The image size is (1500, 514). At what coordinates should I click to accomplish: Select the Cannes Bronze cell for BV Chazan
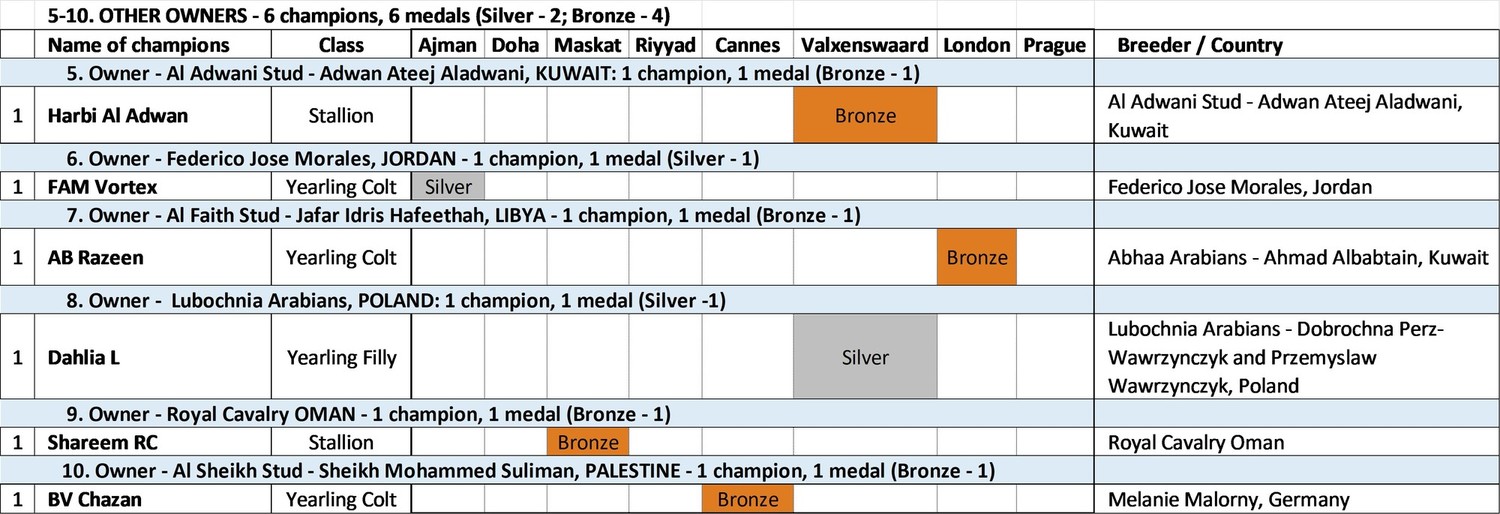coord(747,499)
